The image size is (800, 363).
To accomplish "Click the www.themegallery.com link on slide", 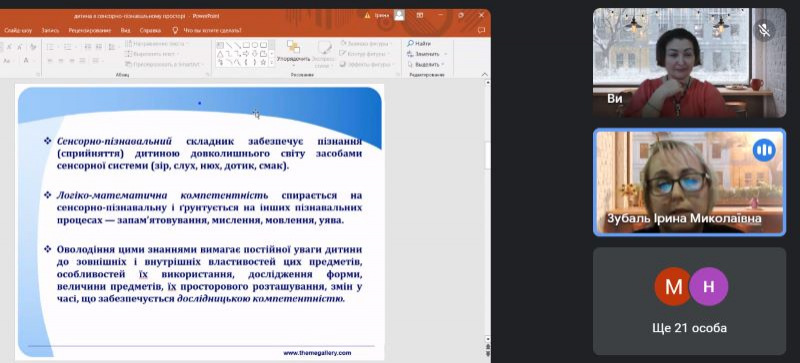I will click(317, 353).
